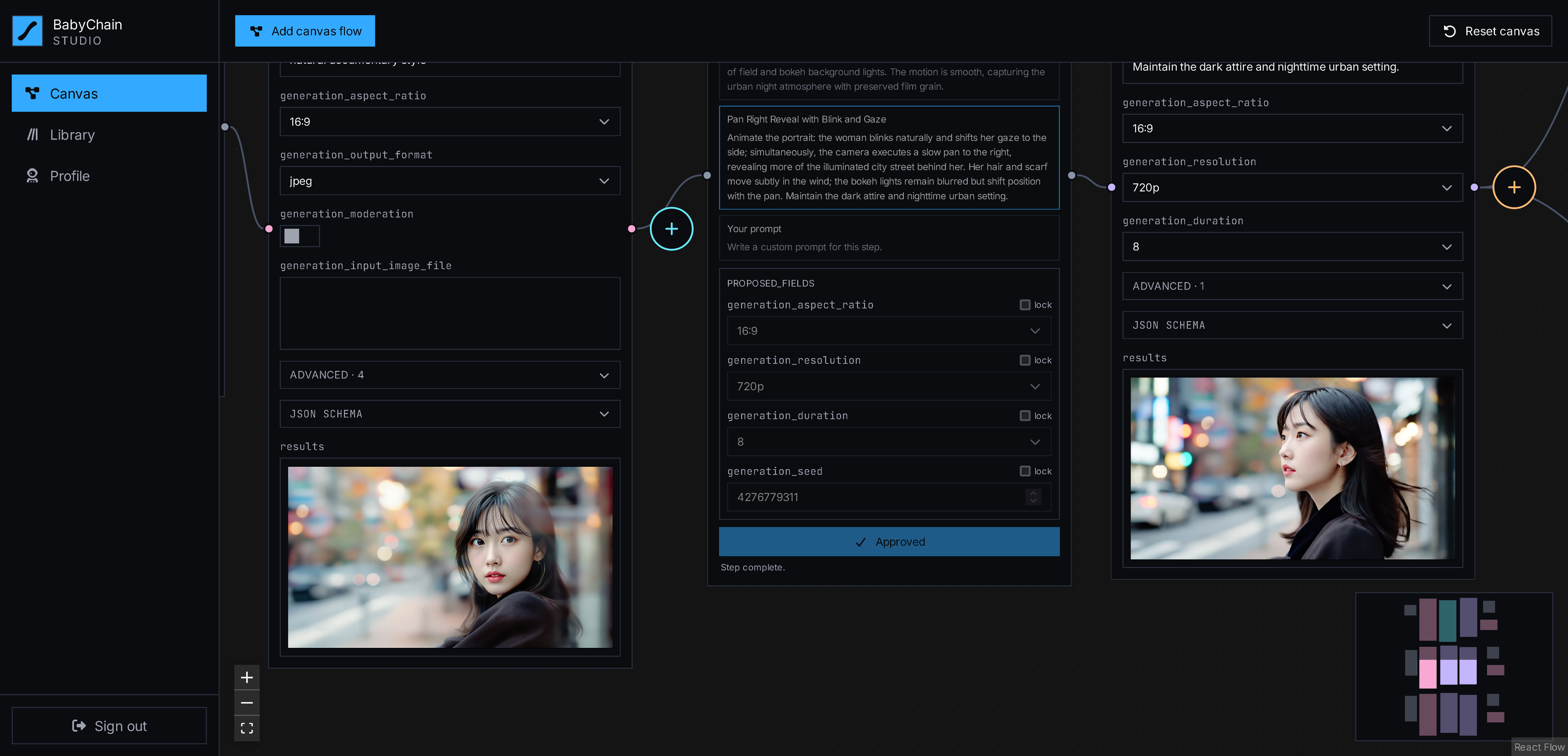The width and height of the screenshot is (1568, 756).
Task: Check the lock box for generation_aspect_ratio
Action: (x=1025, y=305)
